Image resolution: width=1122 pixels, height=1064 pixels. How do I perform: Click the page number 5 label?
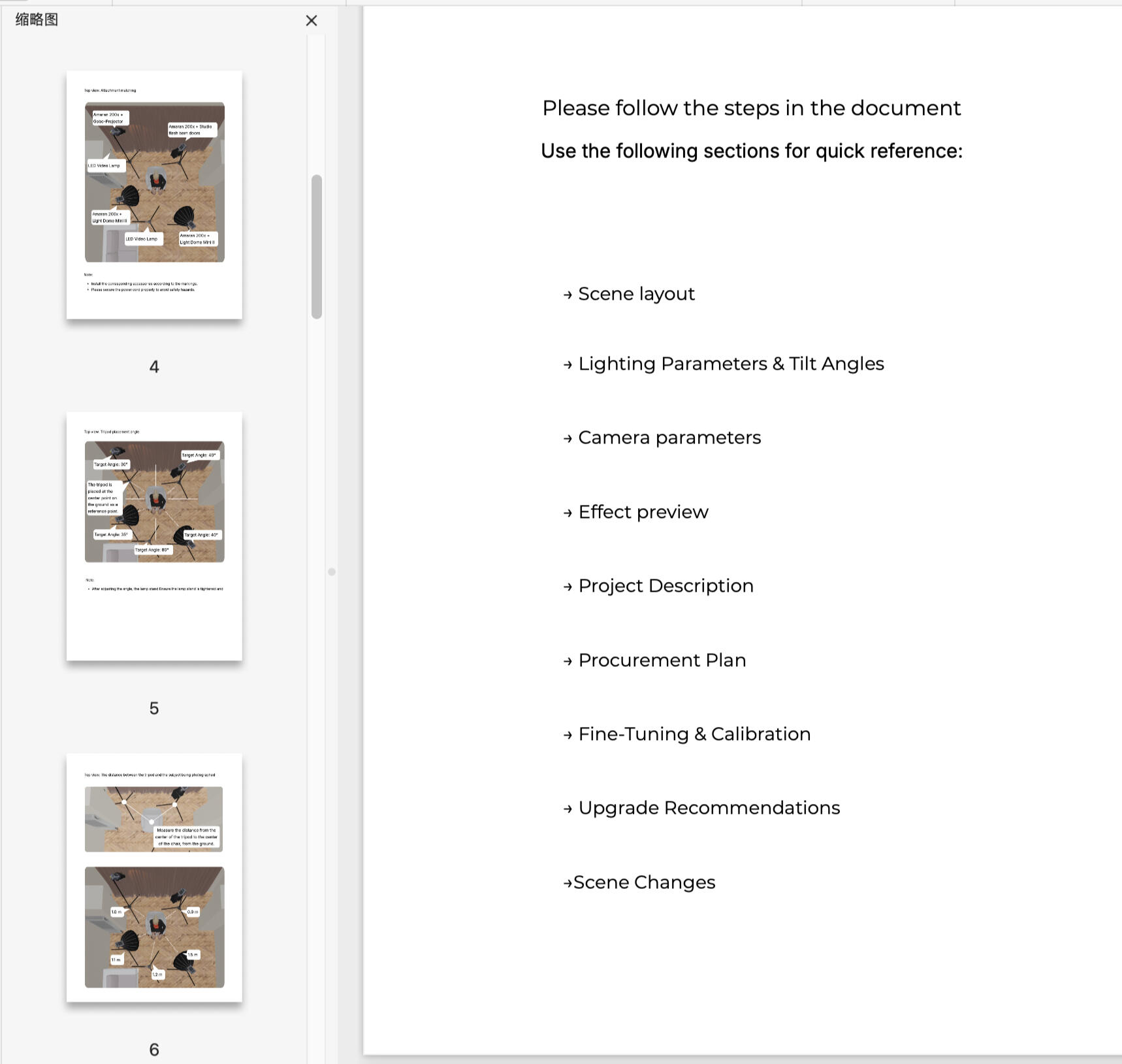click(154, 709)
